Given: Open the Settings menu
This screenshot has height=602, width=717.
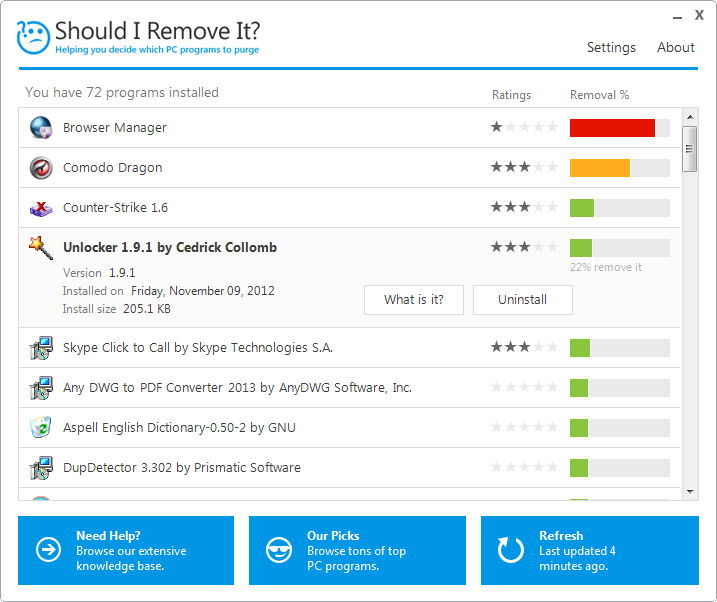Looking at the screenshot, I should [611, 48].
